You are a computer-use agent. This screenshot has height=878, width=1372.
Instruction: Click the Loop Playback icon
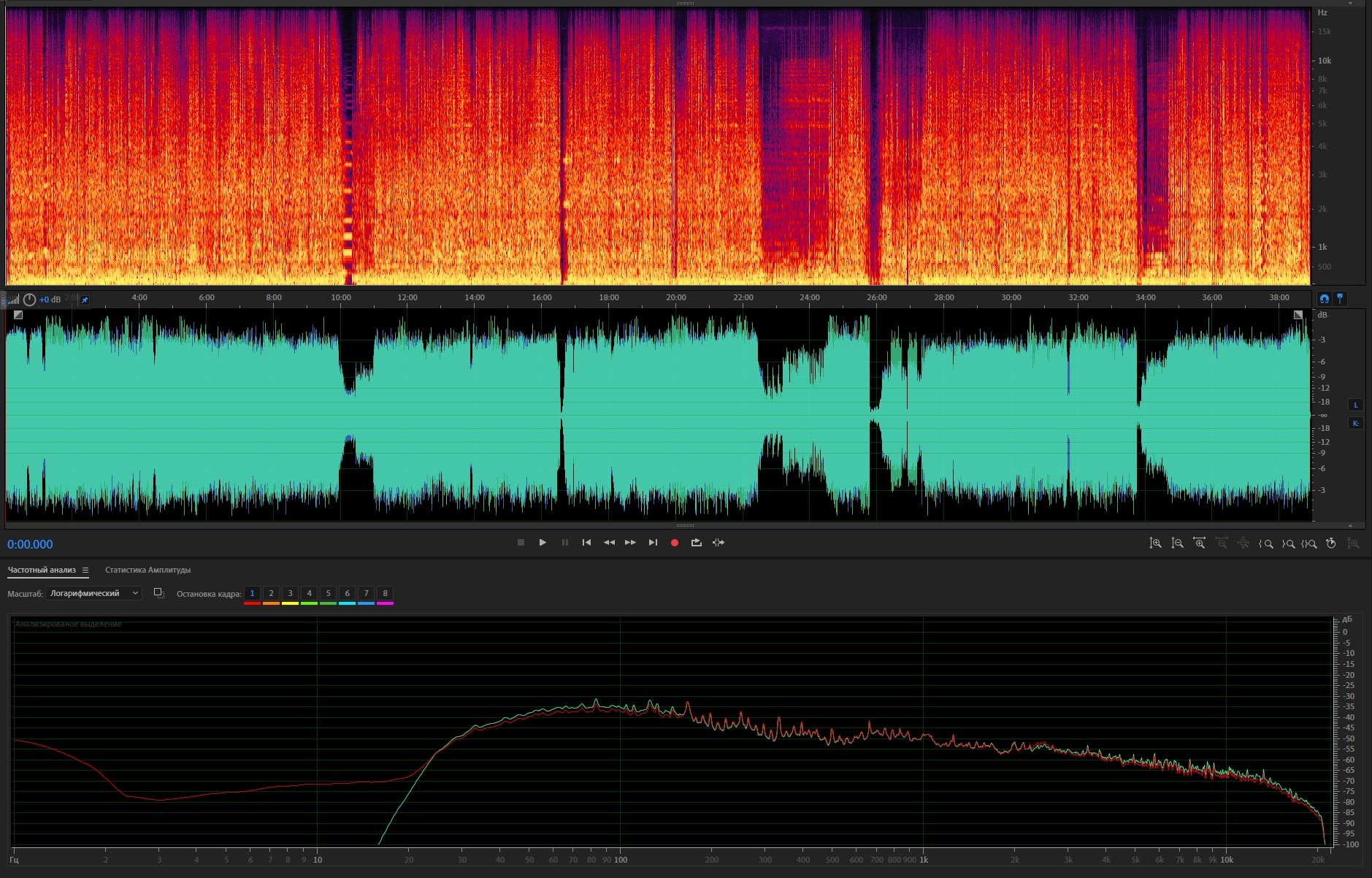pyautogui.click(x=697, y=543)
